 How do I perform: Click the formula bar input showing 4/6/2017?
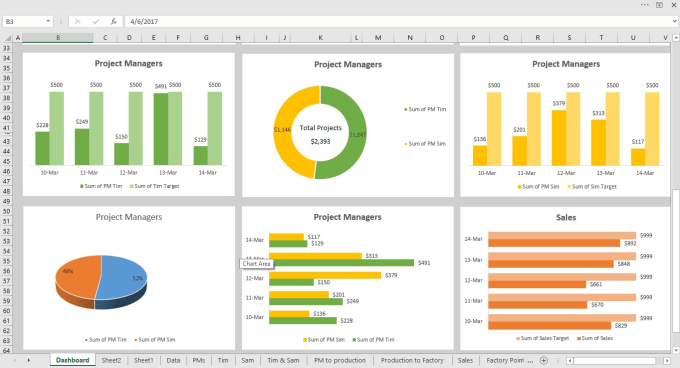(398, 21)
